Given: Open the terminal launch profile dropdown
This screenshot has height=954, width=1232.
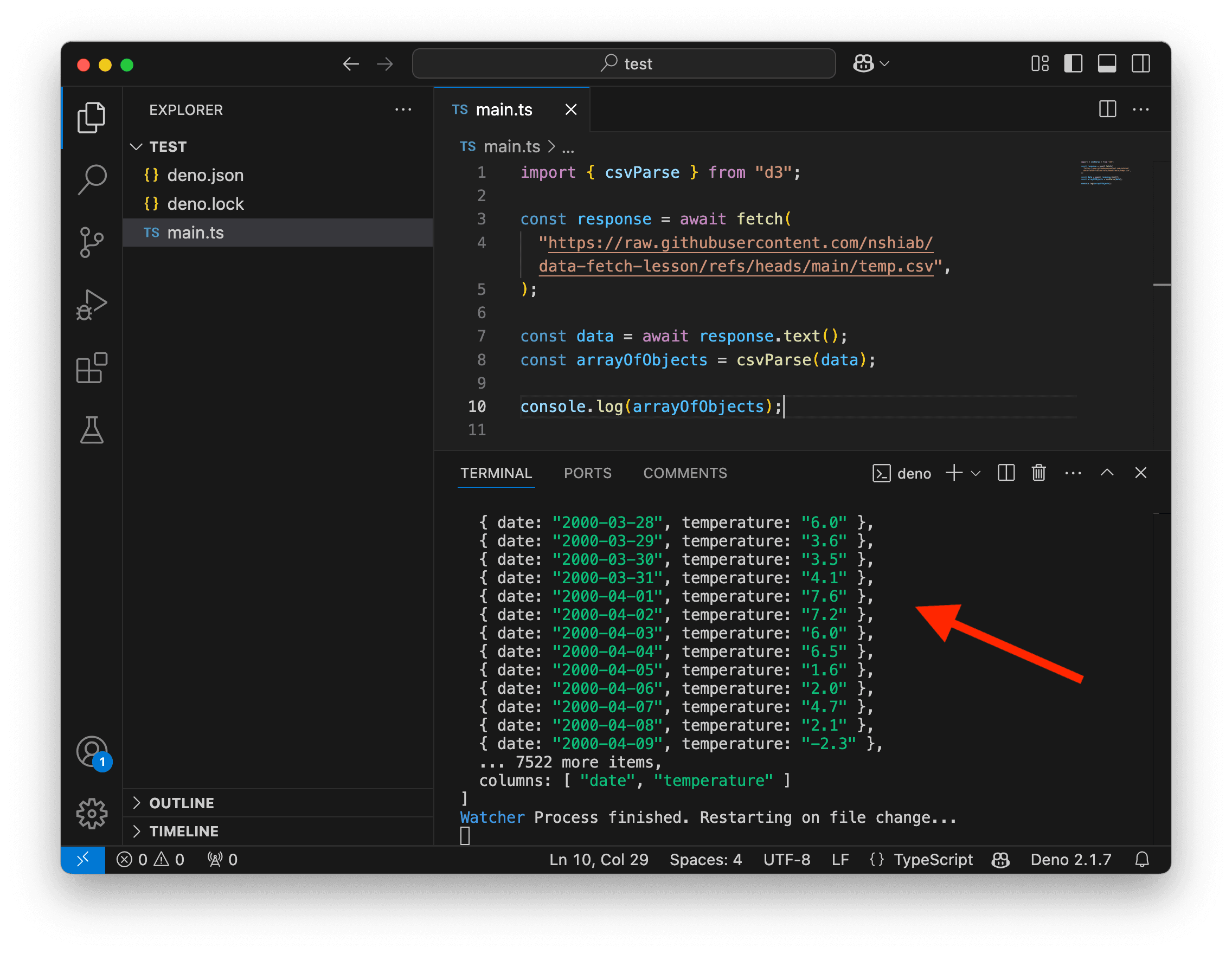Looking at the screenshot, I should pos(976,473).
